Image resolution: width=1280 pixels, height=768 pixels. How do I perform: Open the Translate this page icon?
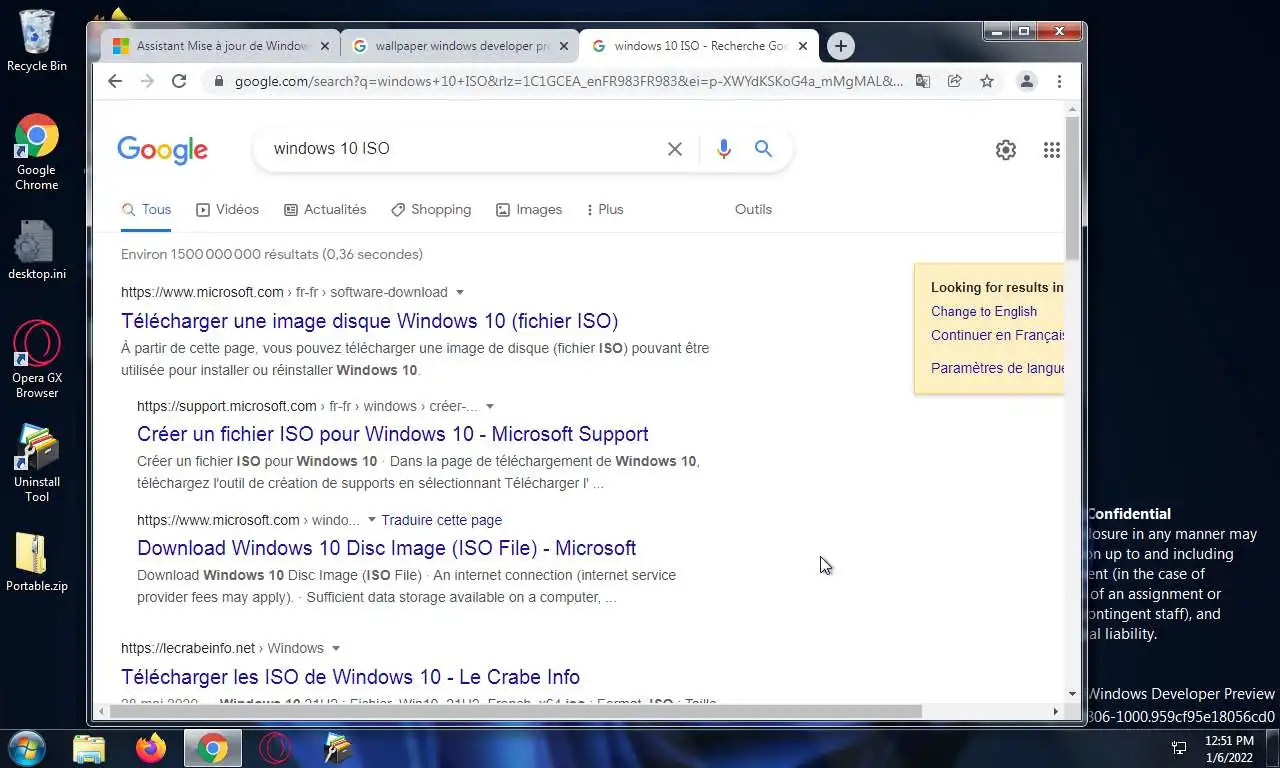pos(923,81)
